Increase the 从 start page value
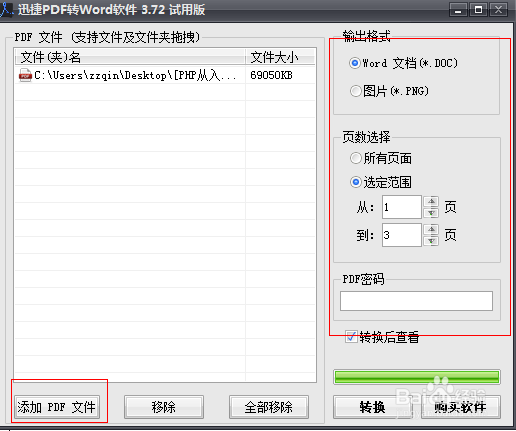This screenshot has height=431, width=516. [x=432, y=201]
